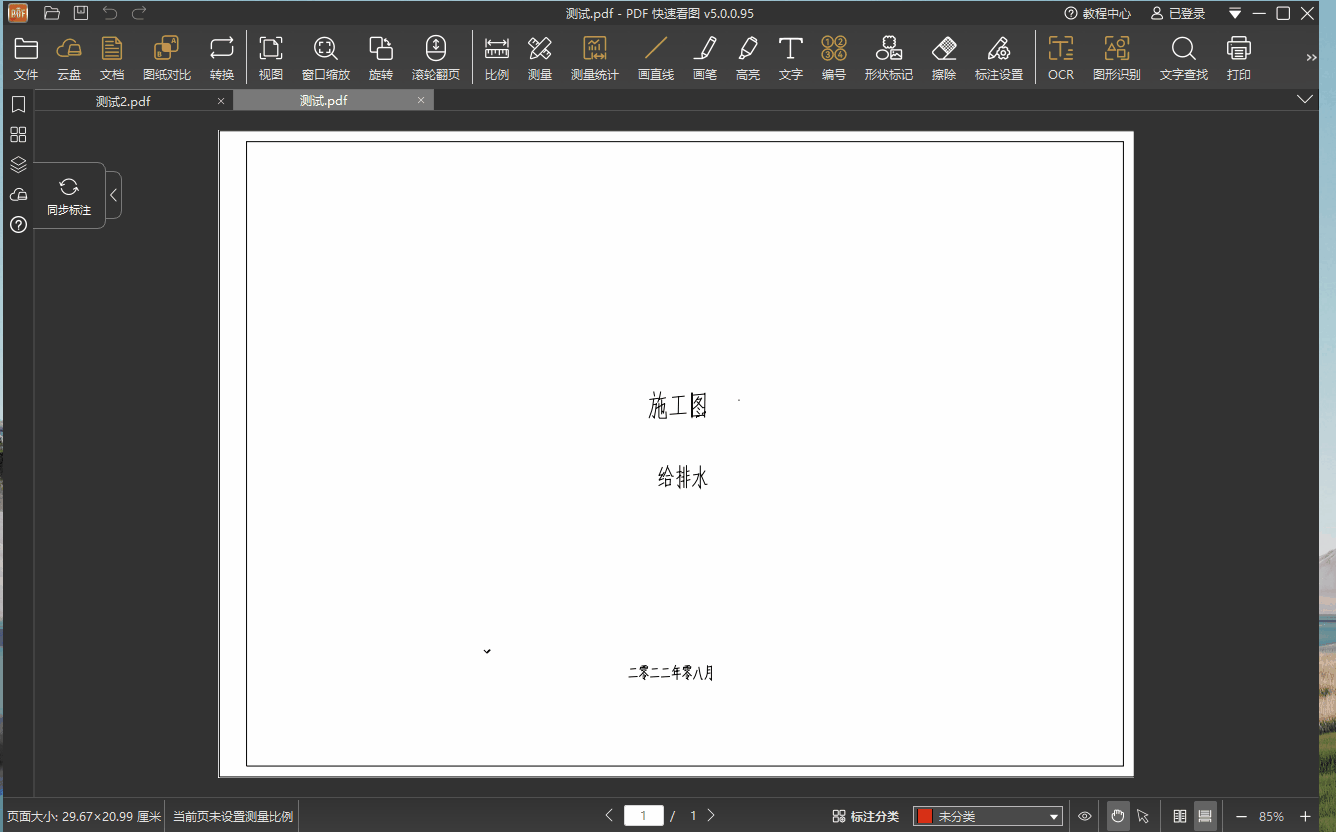Viewport: 1336px width, 832px height.
Task: Close the 测试.pdf tab
Action: point(421,100)
